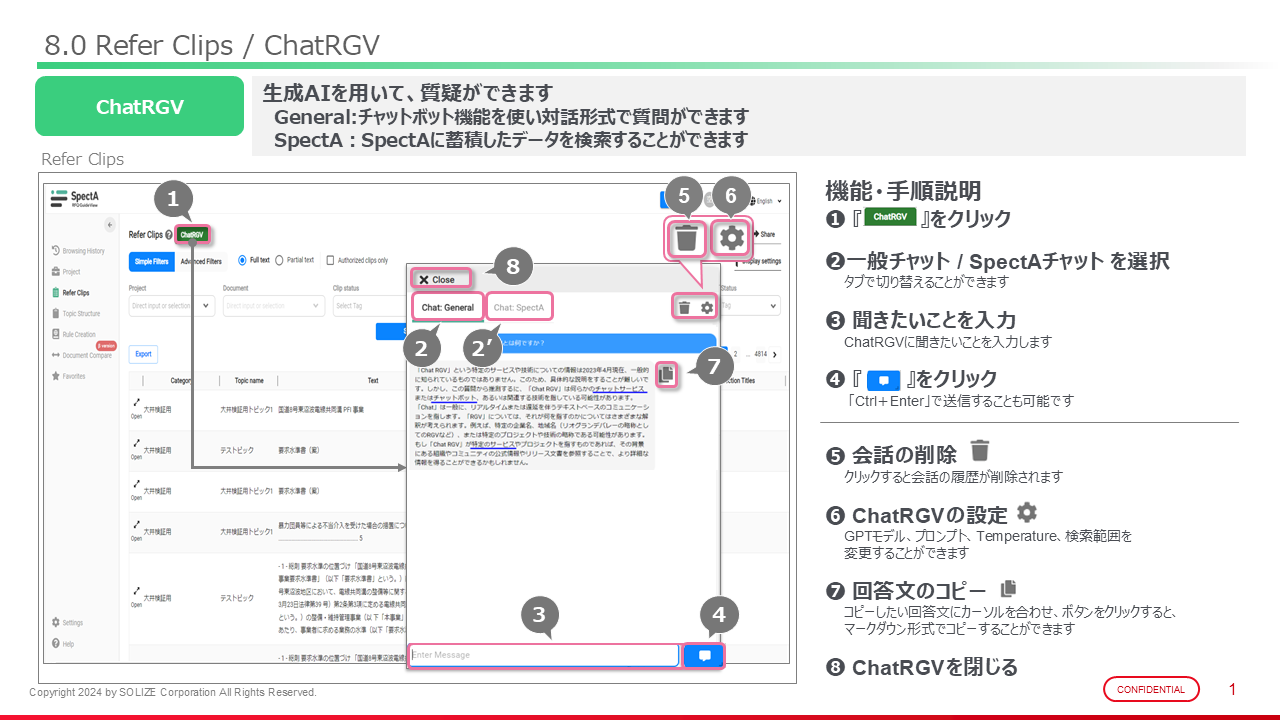Click the green ChatRGV button
Viewport: 1280px width, 720px height.
[x=192, y=235]
